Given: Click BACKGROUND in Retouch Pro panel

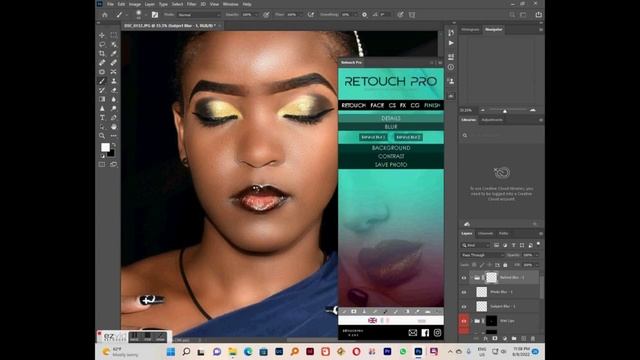Looking at the screenshot, I should 391,148.
